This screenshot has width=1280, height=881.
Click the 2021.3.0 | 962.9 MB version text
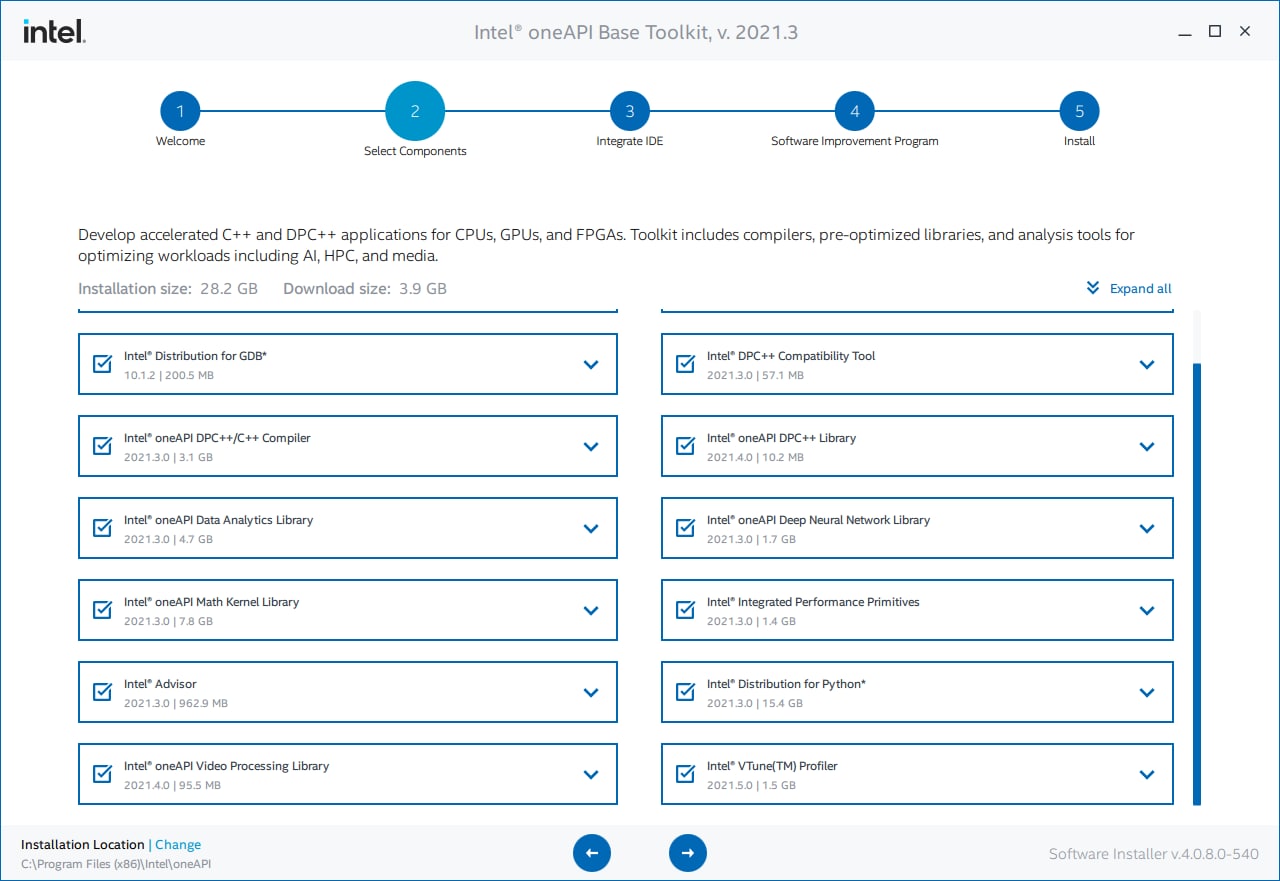[x=176, y=704]
